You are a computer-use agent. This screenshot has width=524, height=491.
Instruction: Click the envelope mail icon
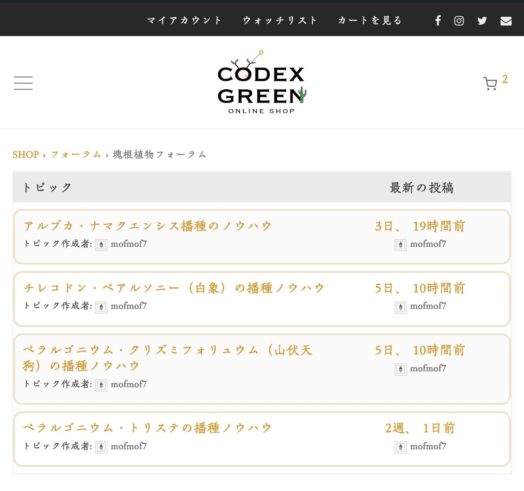[506, 21]
